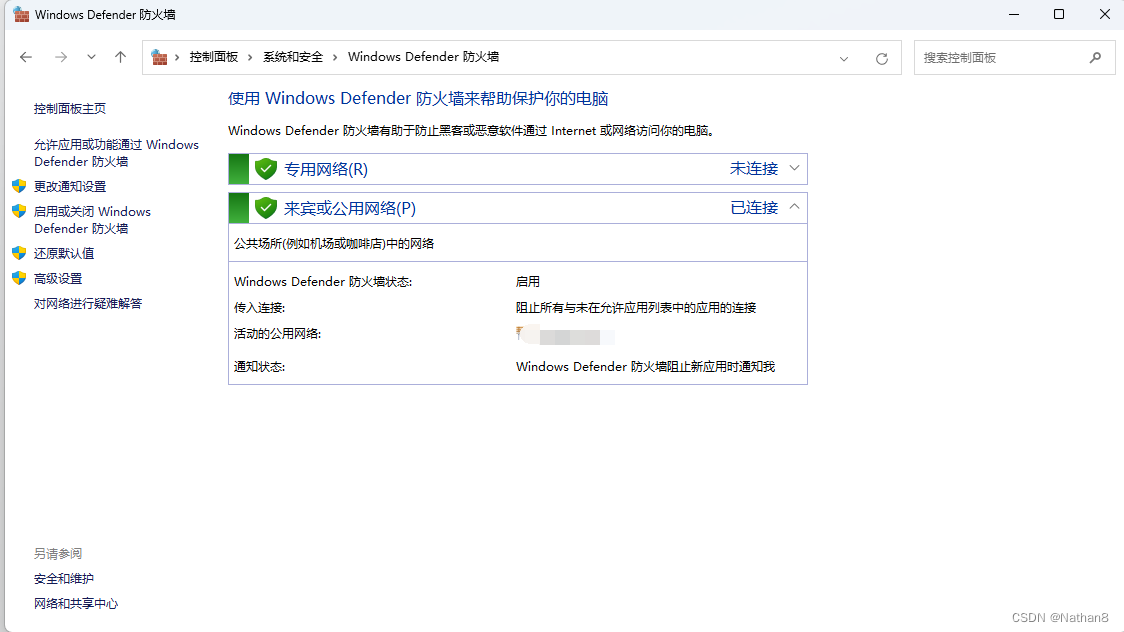Open 控制面板 breadcrumb
The height and width of the screenshot is (632, 1124).
[x=214, y=57]
